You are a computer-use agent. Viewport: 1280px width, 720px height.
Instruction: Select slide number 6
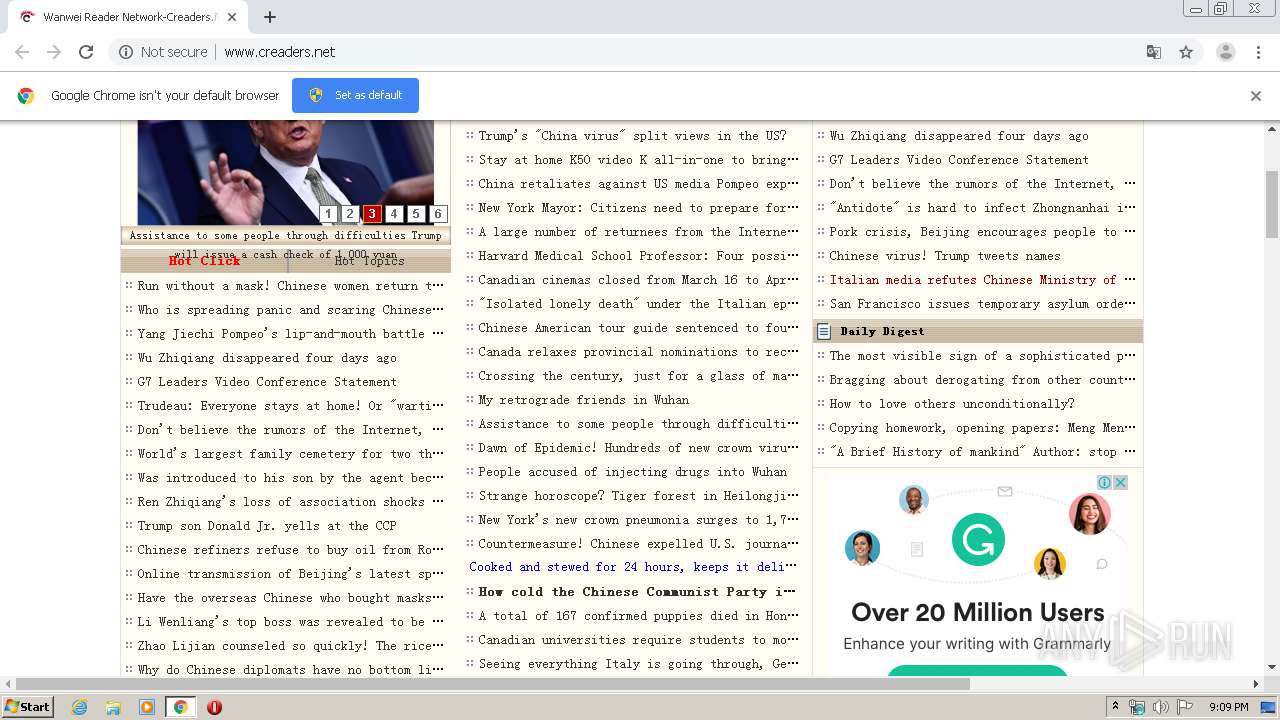pos(438,214)
